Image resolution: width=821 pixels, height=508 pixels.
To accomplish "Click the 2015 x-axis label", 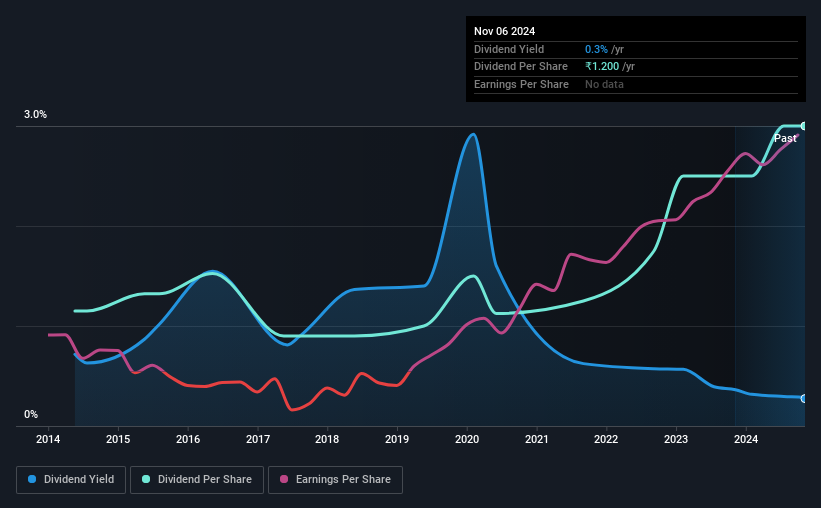I will 118,439.
